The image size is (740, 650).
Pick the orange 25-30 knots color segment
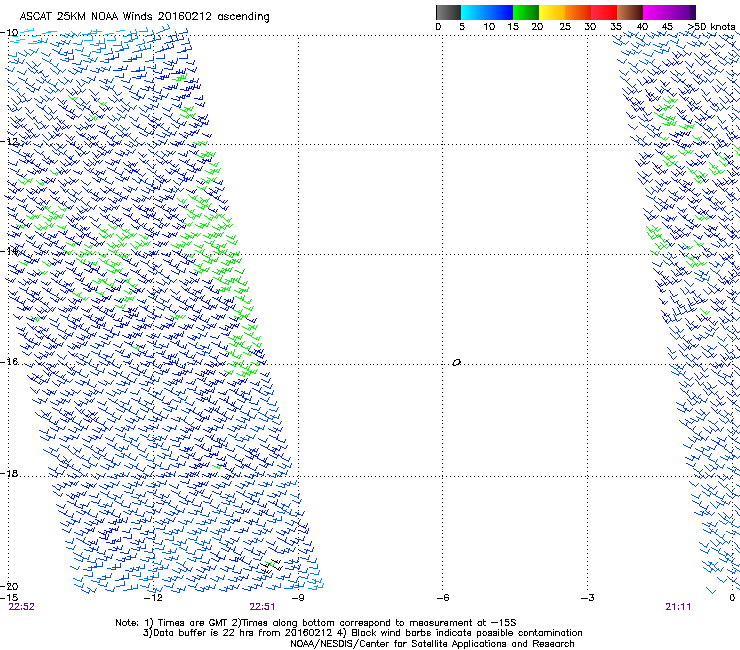pos(578,12)
